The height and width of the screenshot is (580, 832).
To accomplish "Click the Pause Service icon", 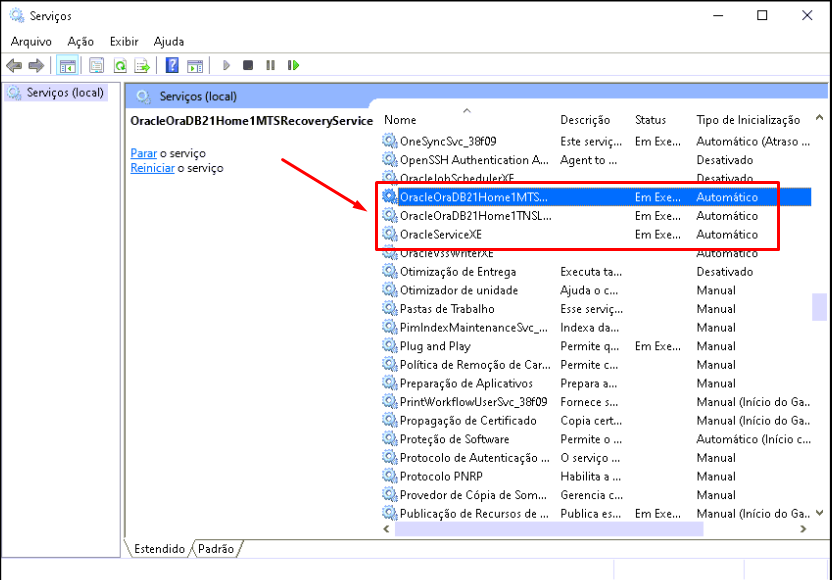I will [x=271, y=65].
